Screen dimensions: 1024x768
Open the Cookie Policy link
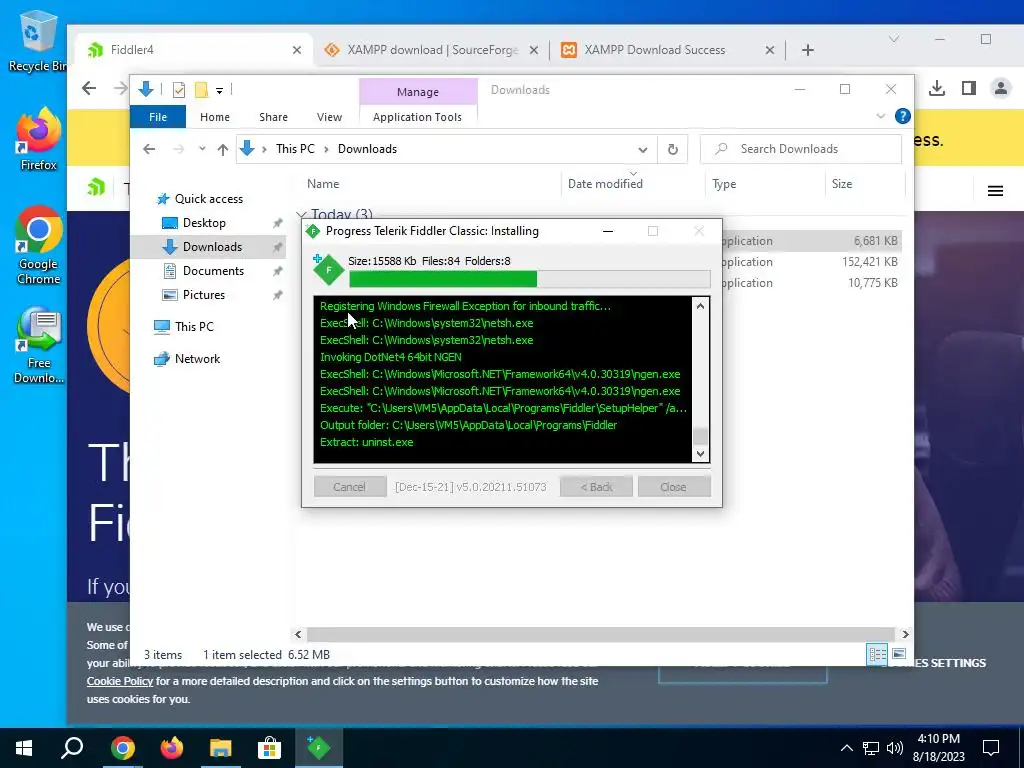pos(120,681)
